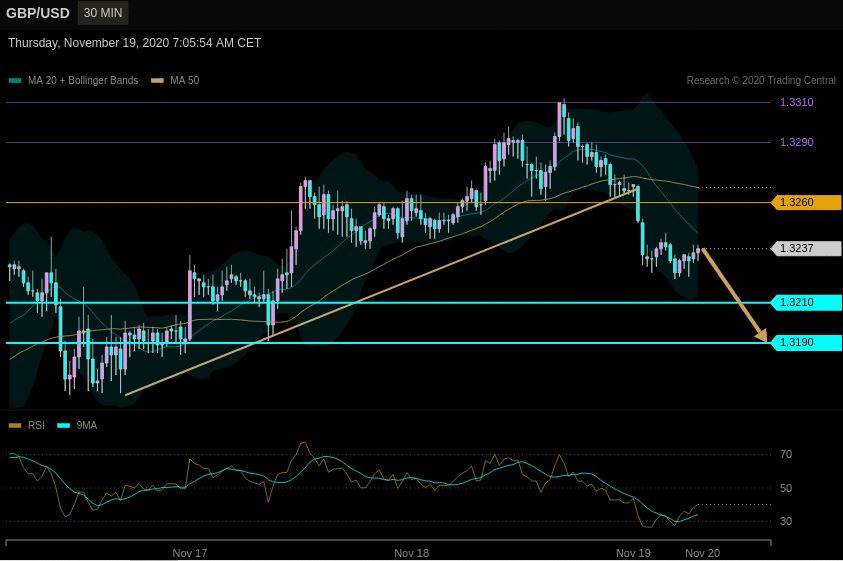Click the 'MA 50' legend label
This screenshot has height=561, width=843.
tap(184, 81)
